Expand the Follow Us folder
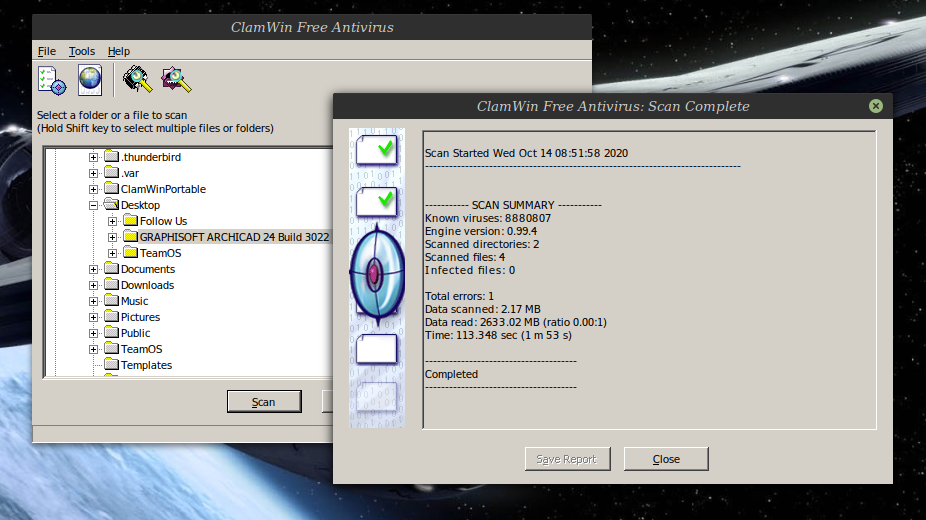The width and height of the screenshot is (926, 520). [112, 221]
